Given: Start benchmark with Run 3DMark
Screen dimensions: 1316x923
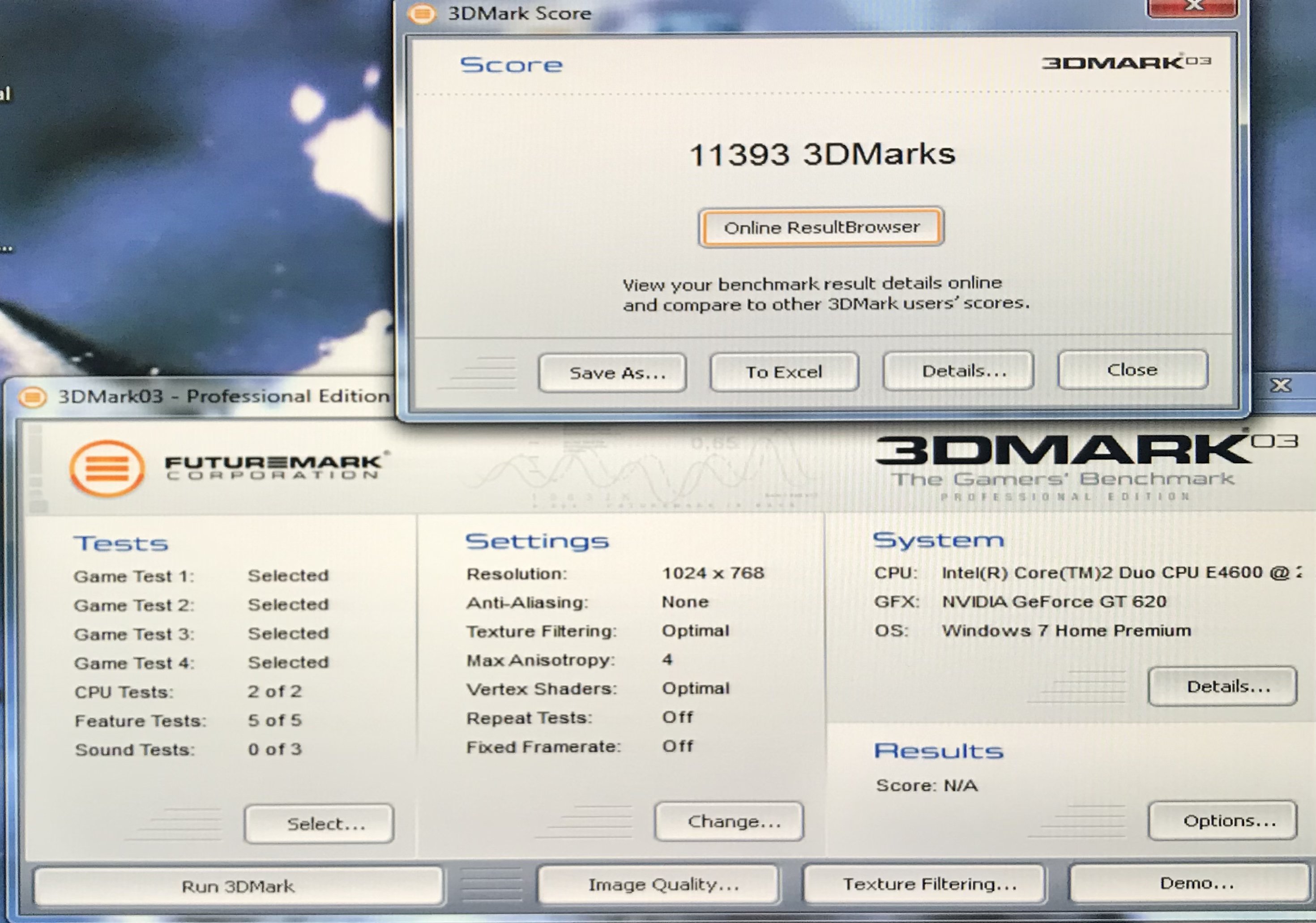Looking at the screenshot, I should pyautogui.click(x=238, y=886).
